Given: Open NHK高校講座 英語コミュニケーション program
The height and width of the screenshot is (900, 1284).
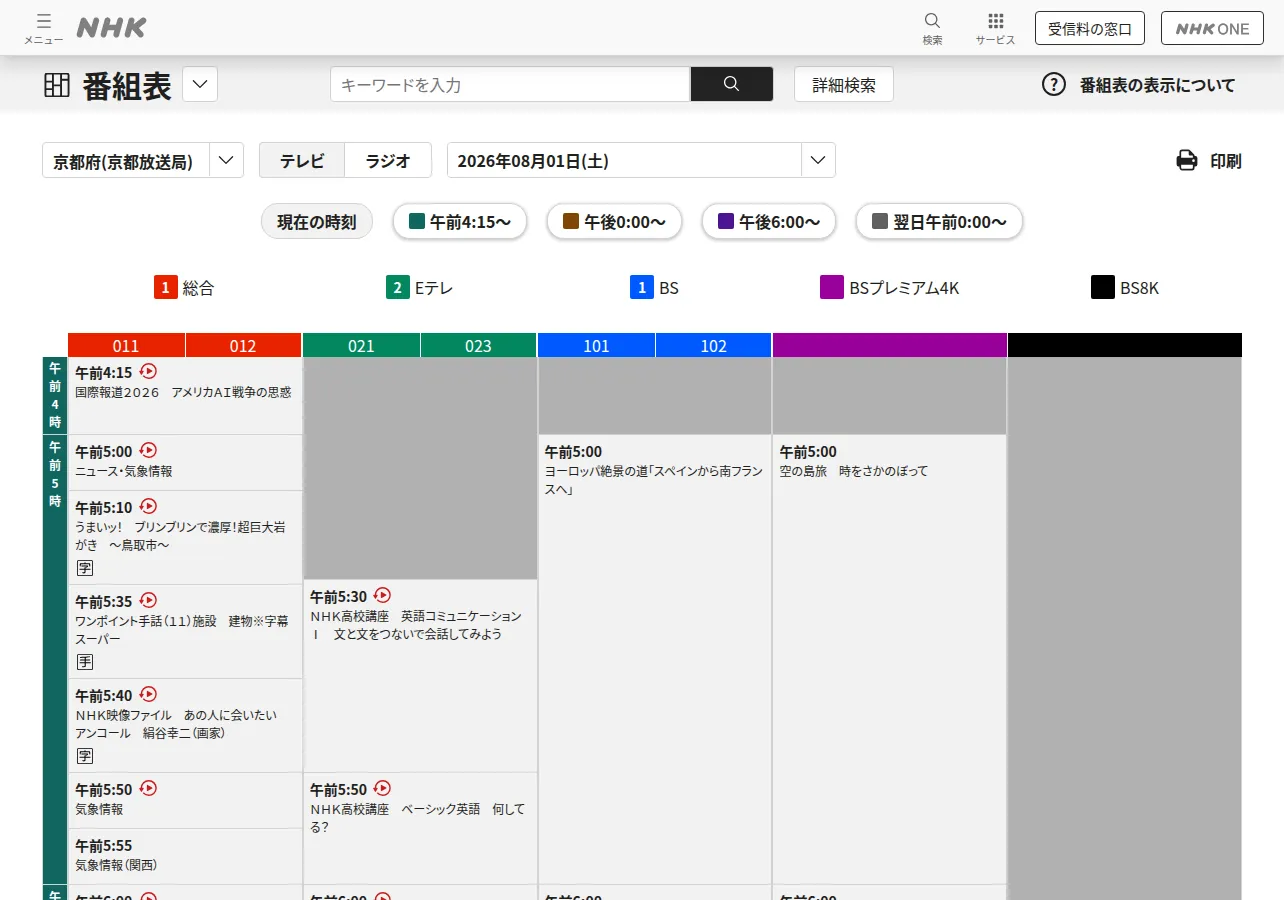Looking at the screenshot, I should tap(420, 675).
